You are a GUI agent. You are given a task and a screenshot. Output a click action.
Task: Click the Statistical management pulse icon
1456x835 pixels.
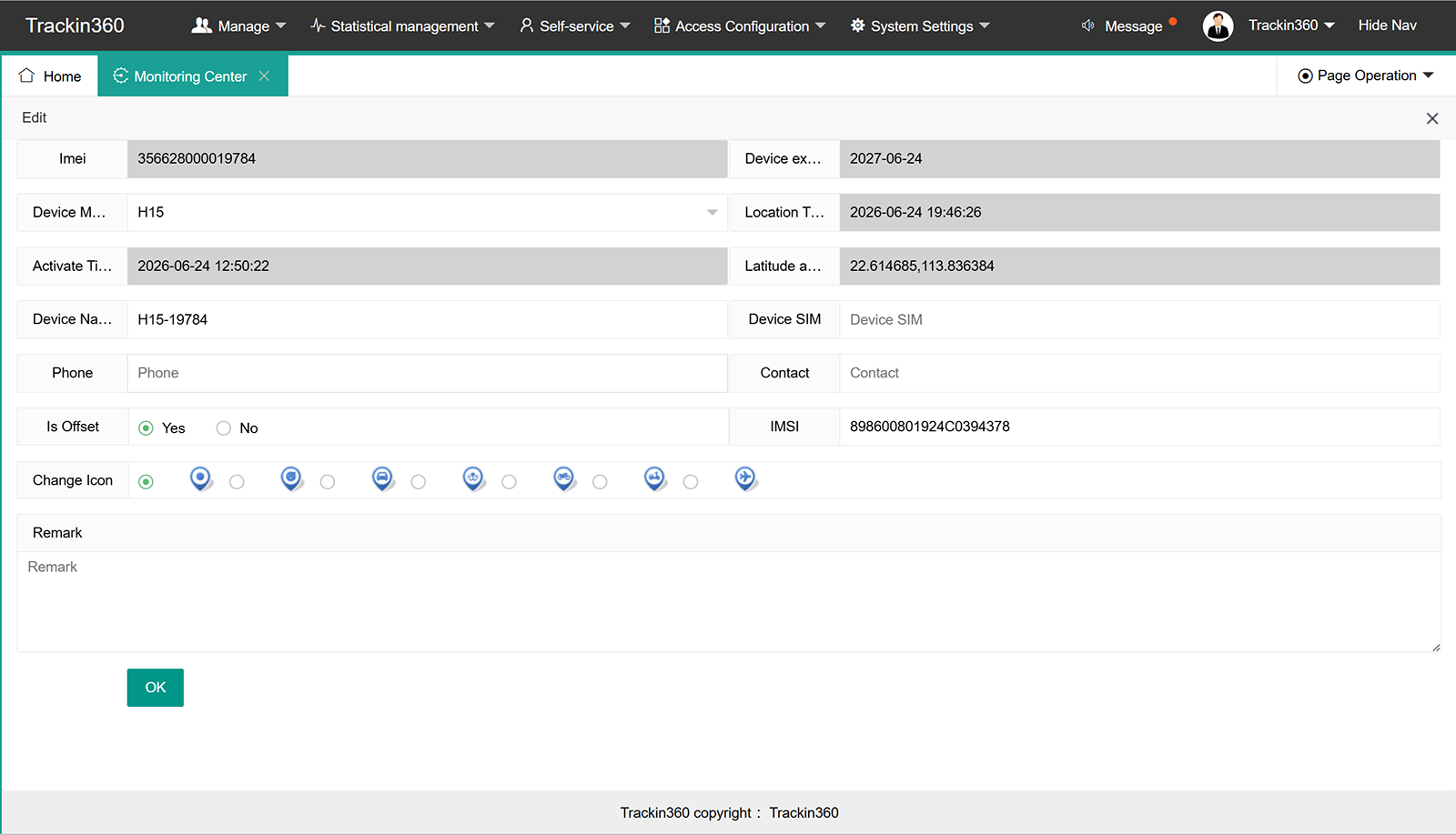[318, 25]
